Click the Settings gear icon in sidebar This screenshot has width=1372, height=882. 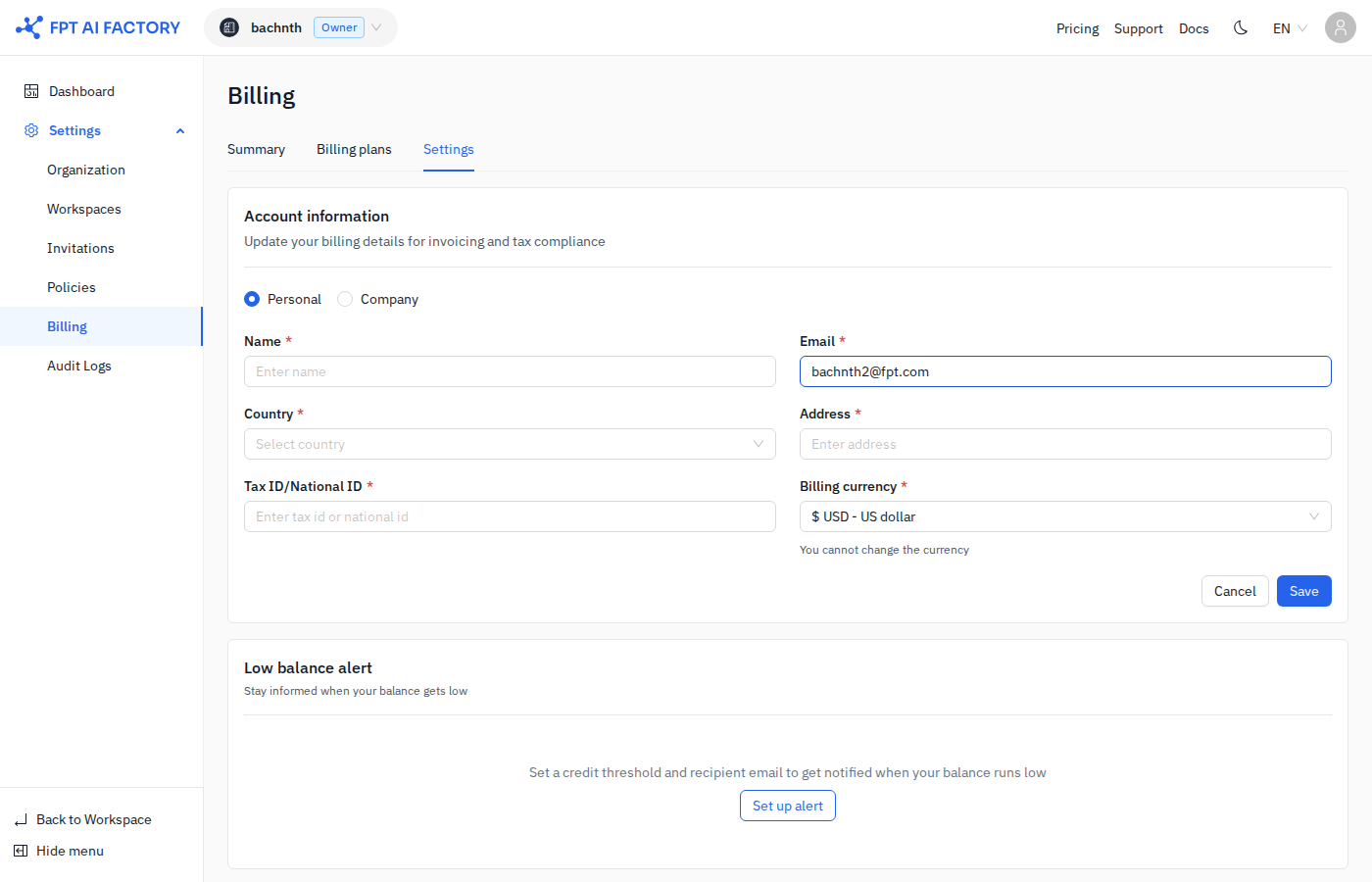pos(31,130)
